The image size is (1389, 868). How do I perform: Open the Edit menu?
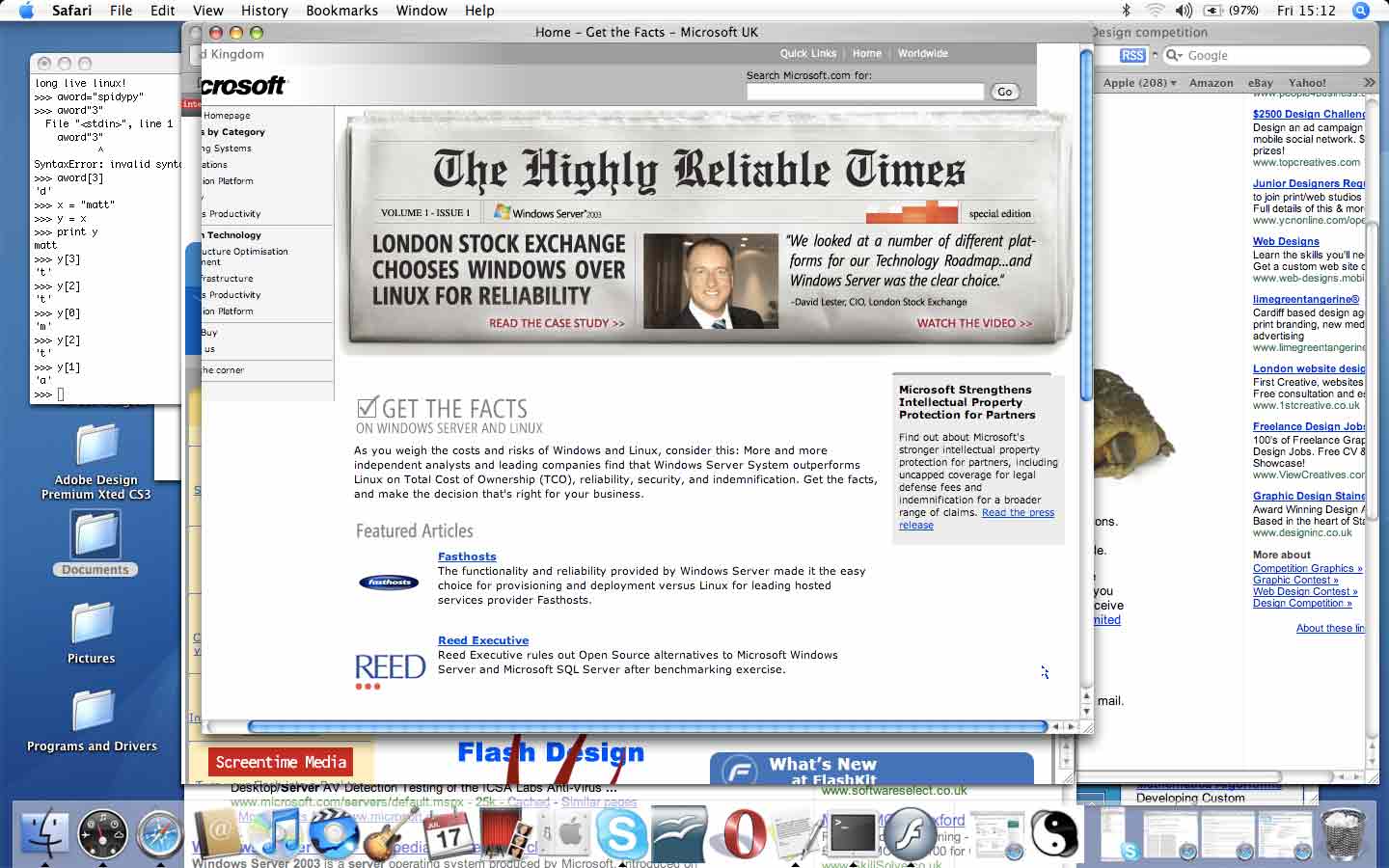162,11
